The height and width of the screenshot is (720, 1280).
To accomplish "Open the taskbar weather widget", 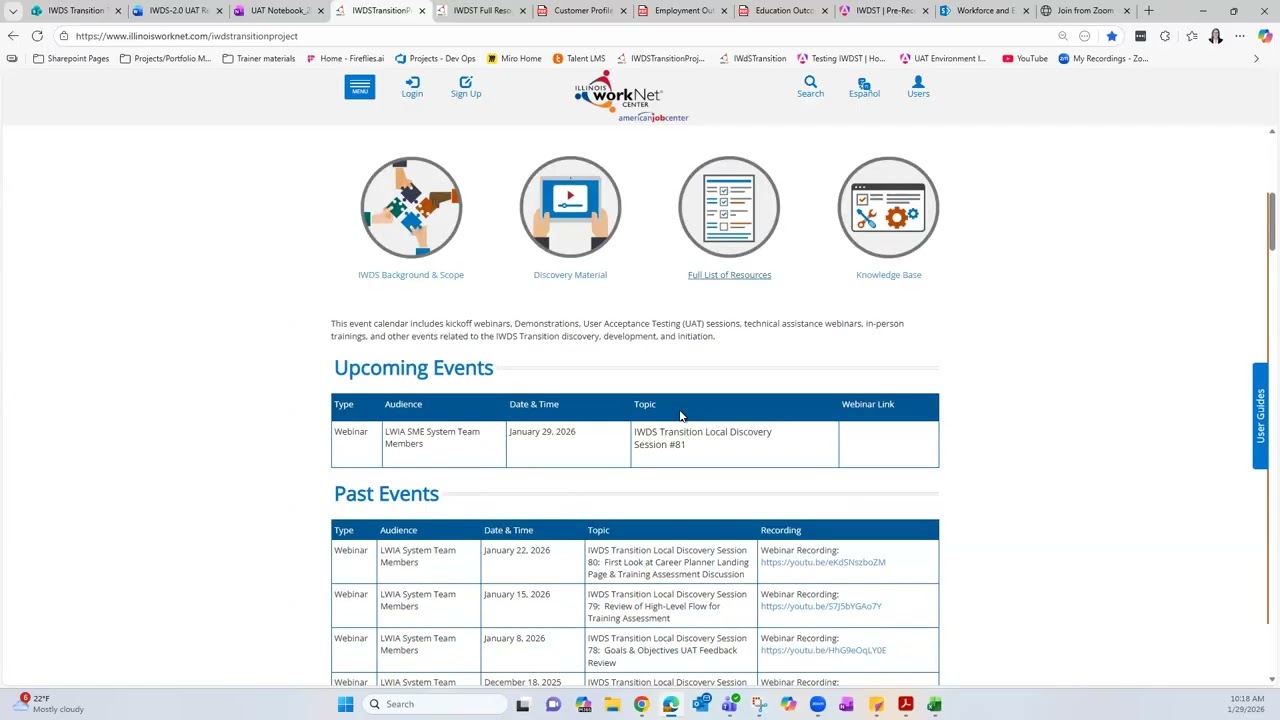I will (x=50, y=704).
